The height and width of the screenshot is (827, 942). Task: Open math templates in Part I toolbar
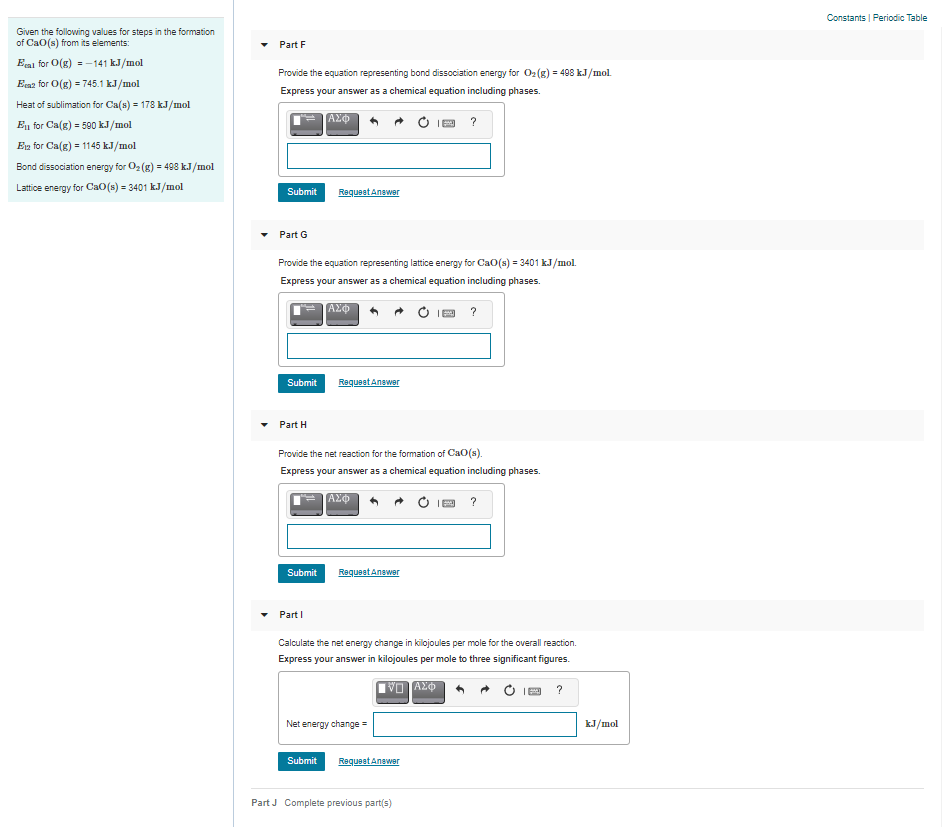coord(392,692)
